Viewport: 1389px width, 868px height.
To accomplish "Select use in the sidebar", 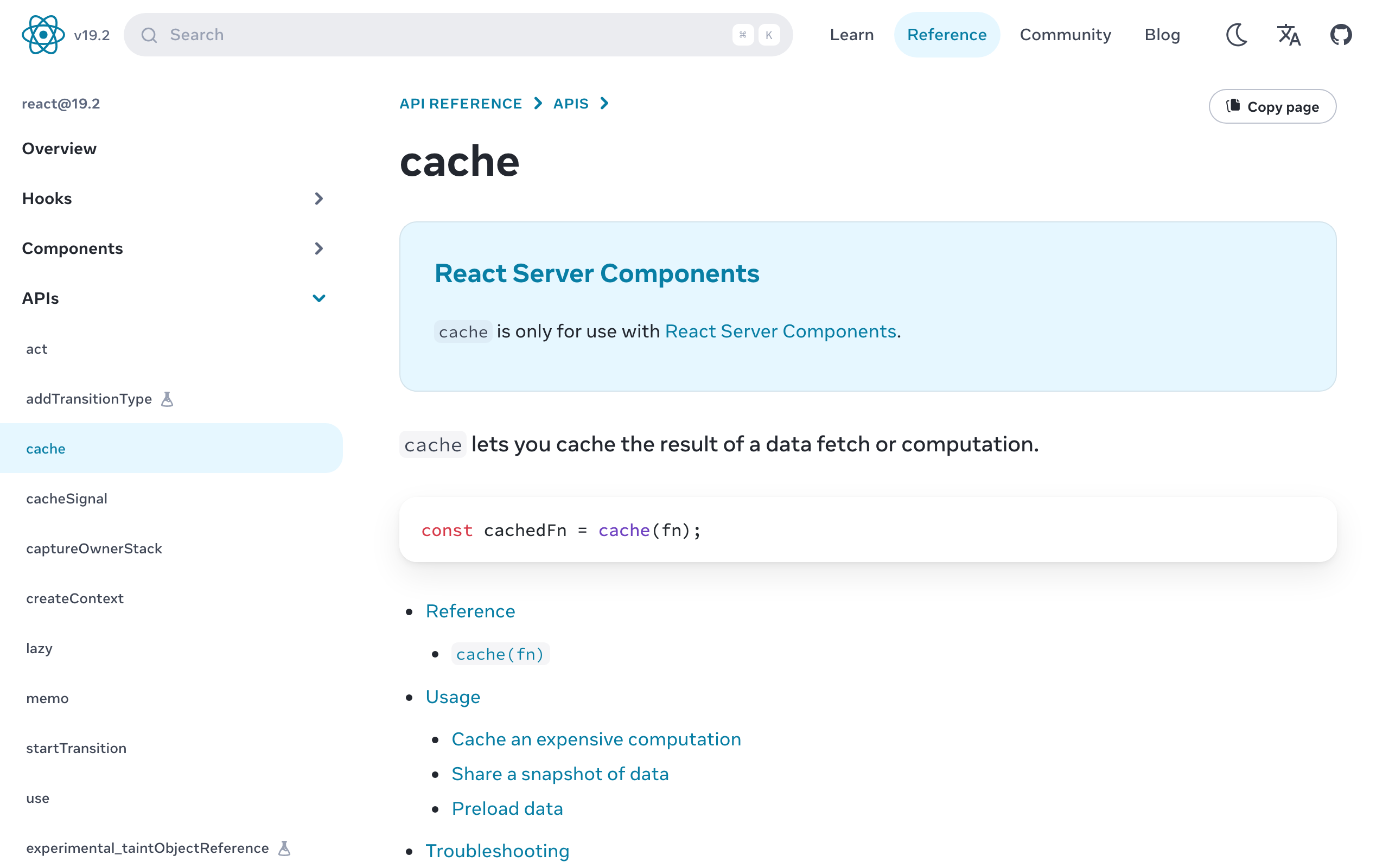I will click(171, 798).
